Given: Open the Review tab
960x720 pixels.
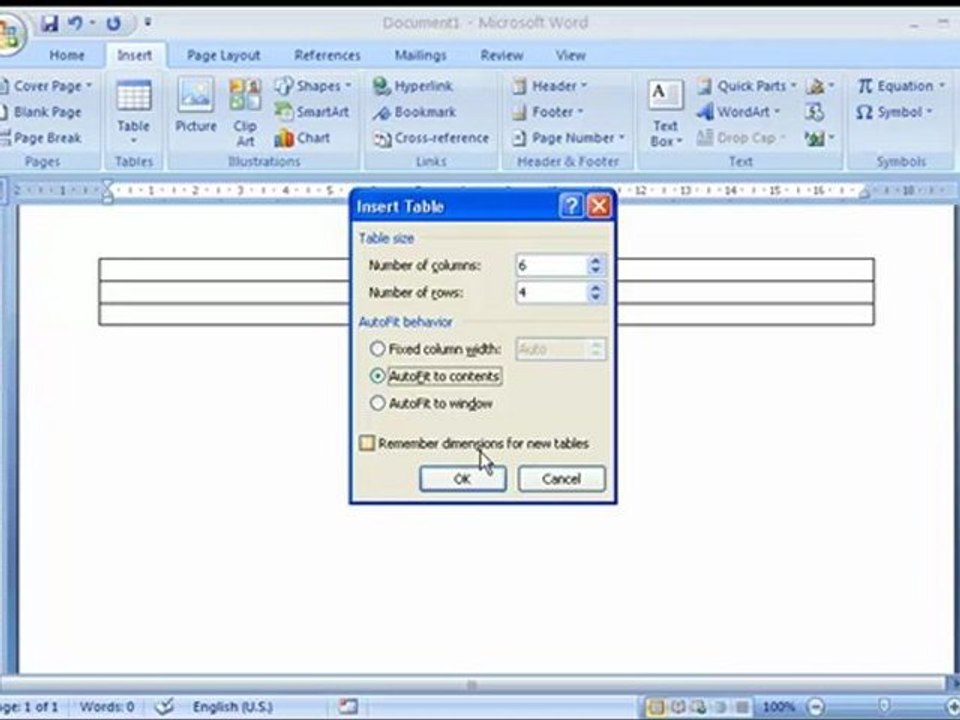Looking at the screenshot, I should point(501,55).
